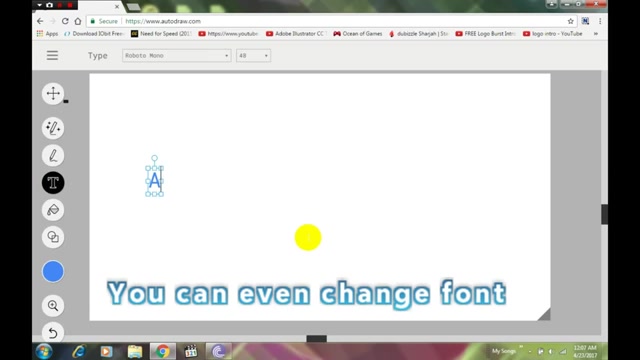
Task: Open a new browser tab
Action: click(133, 7)
